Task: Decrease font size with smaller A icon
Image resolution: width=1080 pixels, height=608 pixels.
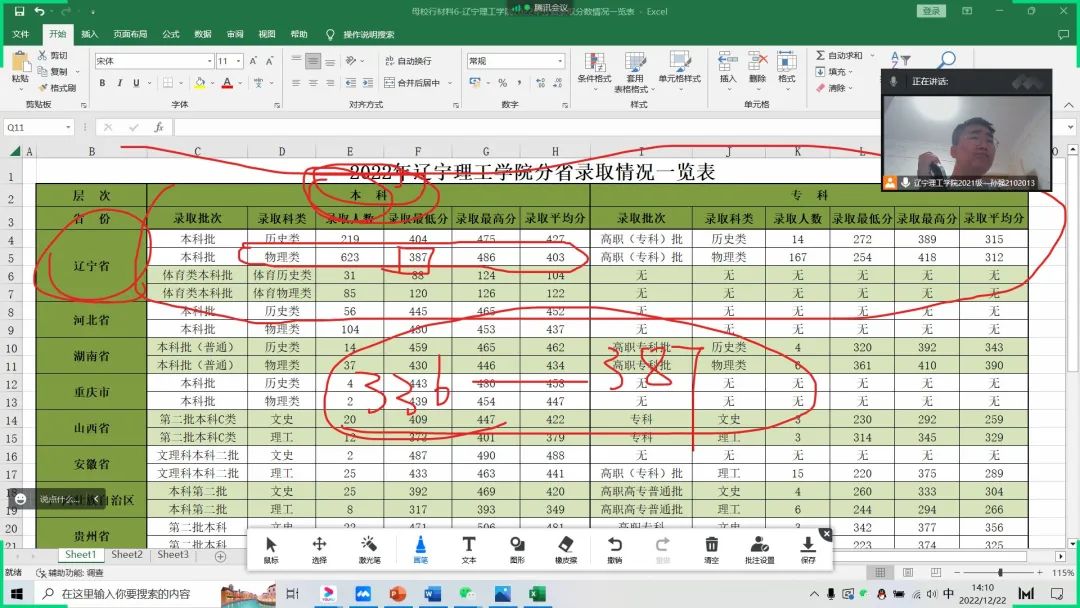Action: tap(269, 61)
